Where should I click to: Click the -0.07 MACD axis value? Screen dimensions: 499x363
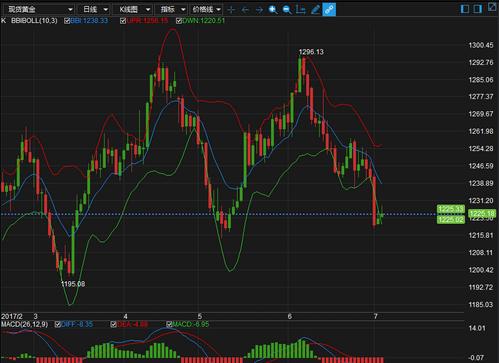(476, 358)
